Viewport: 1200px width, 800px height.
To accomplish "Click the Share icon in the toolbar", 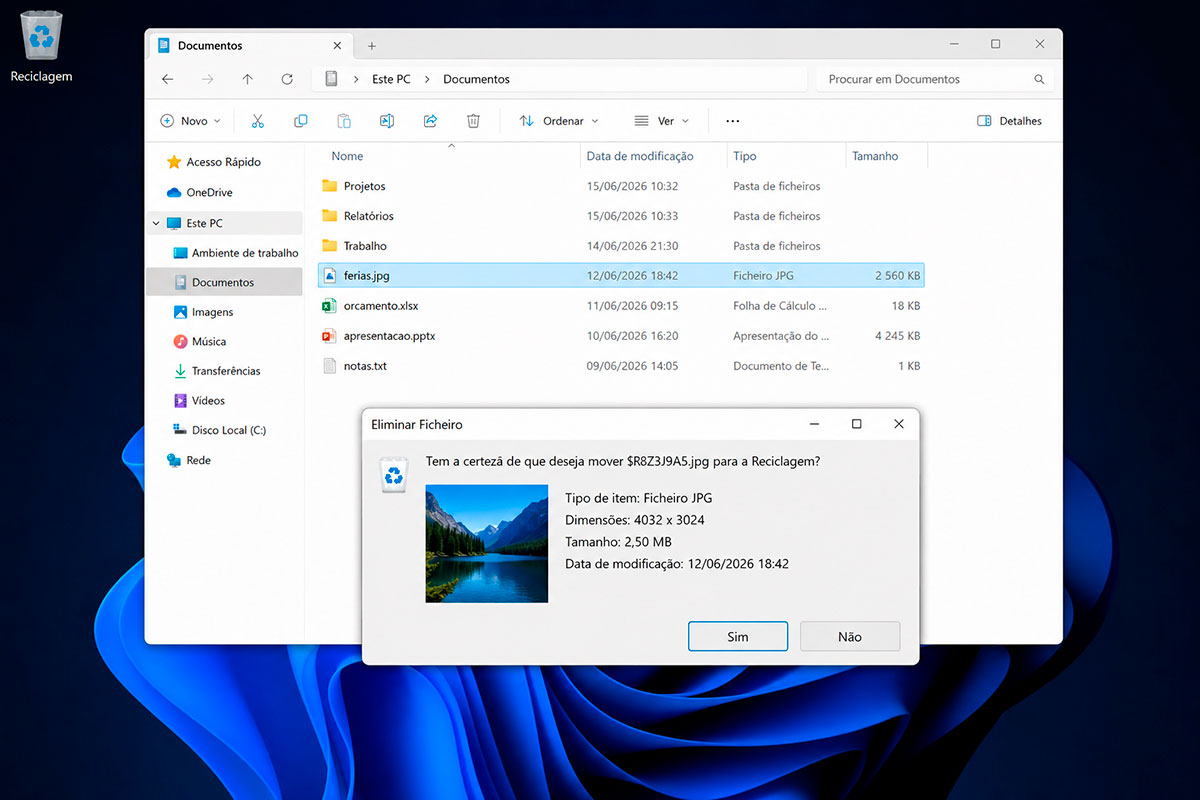I will coord(431,121).
